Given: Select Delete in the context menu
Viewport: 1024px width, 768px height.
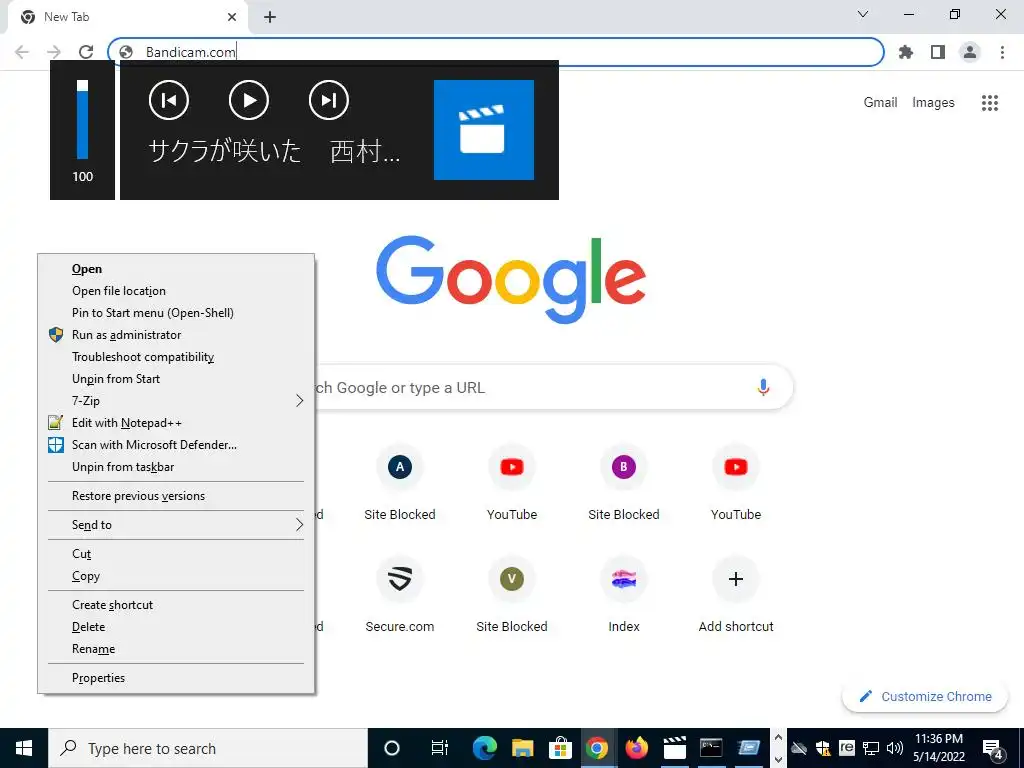Looking at the screenshot, I should pos(176,627).
